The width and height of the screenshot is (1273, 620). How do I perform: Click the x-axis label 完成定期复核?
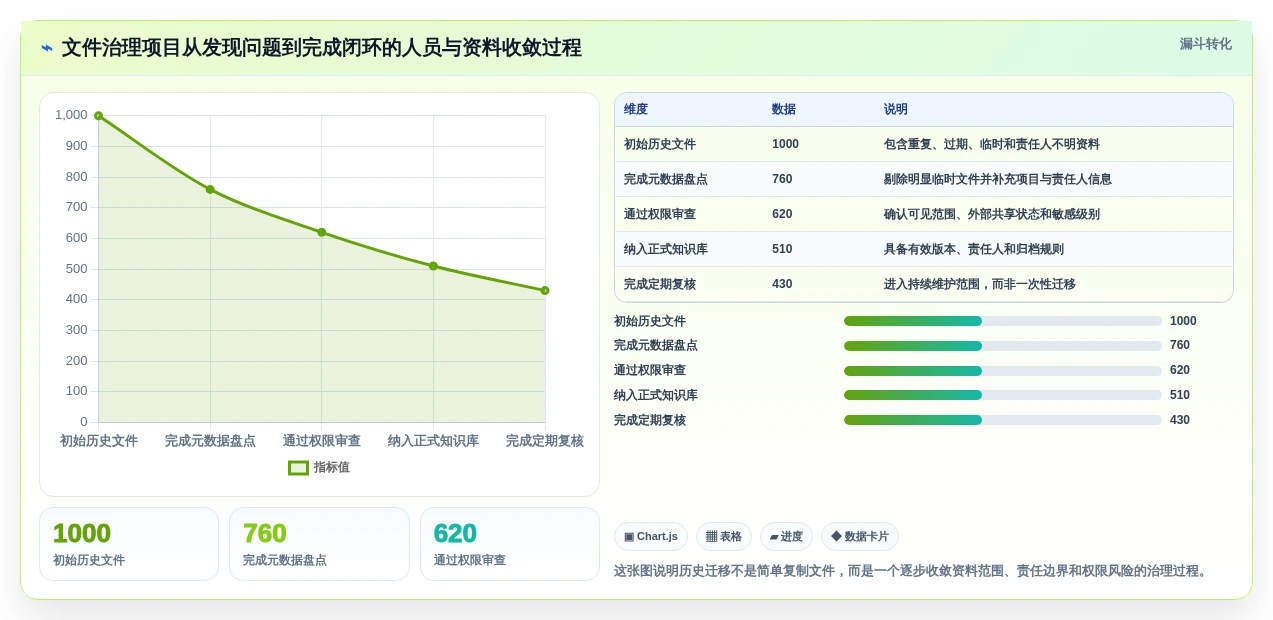545,441
